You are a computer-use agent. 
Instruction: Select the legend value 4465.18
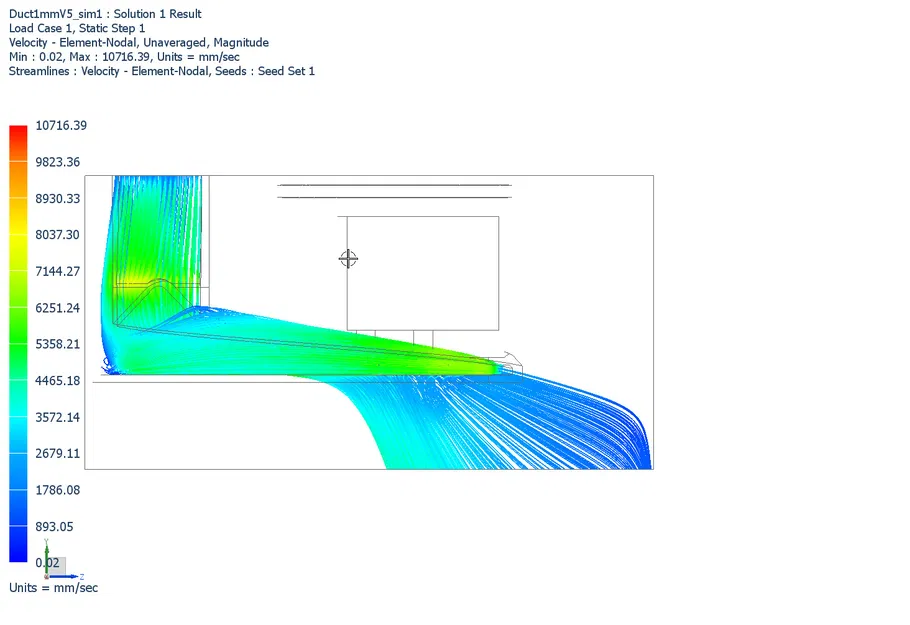click(57, 381)
